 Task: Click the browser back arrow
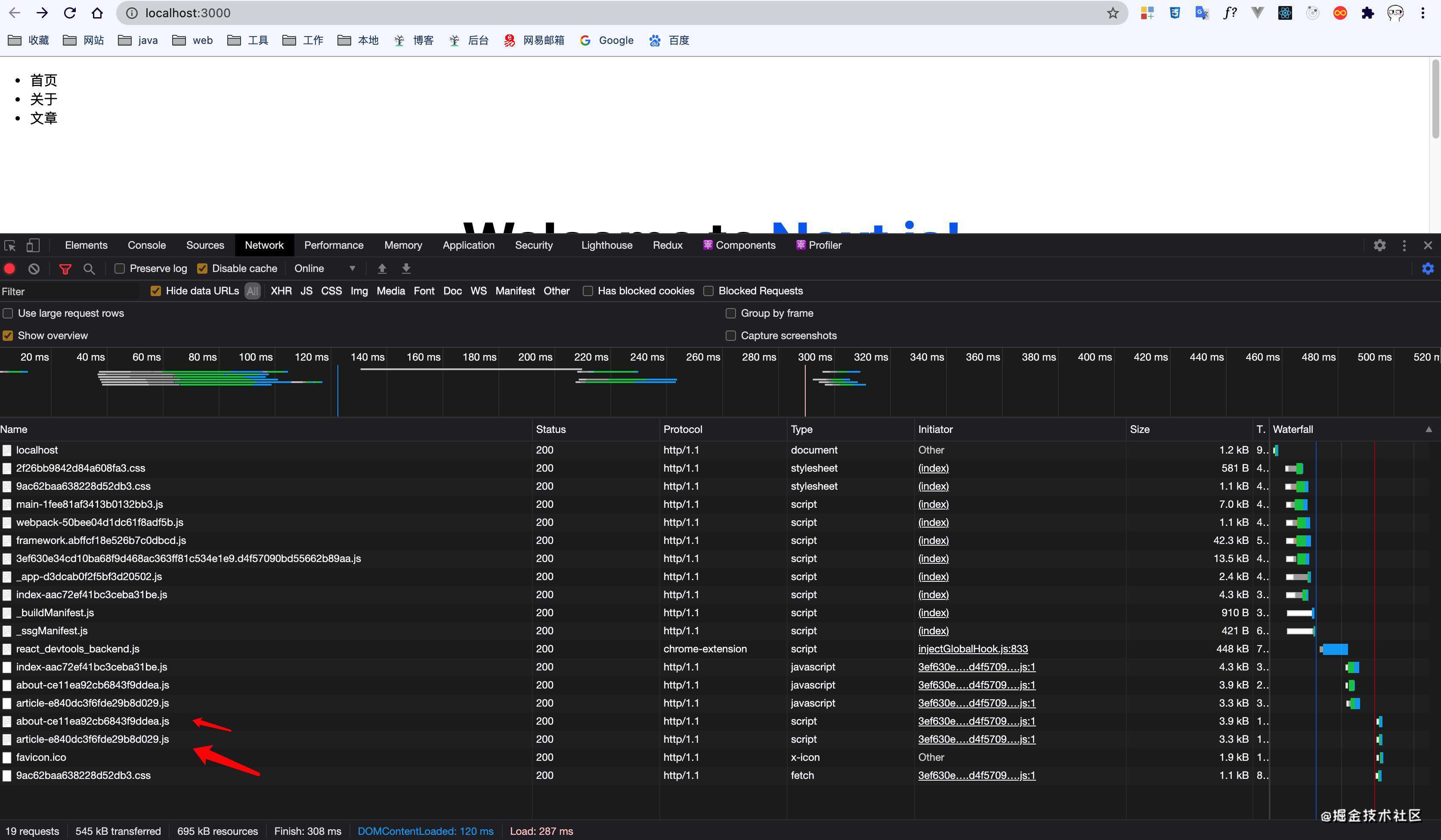(x=15, y=12)
